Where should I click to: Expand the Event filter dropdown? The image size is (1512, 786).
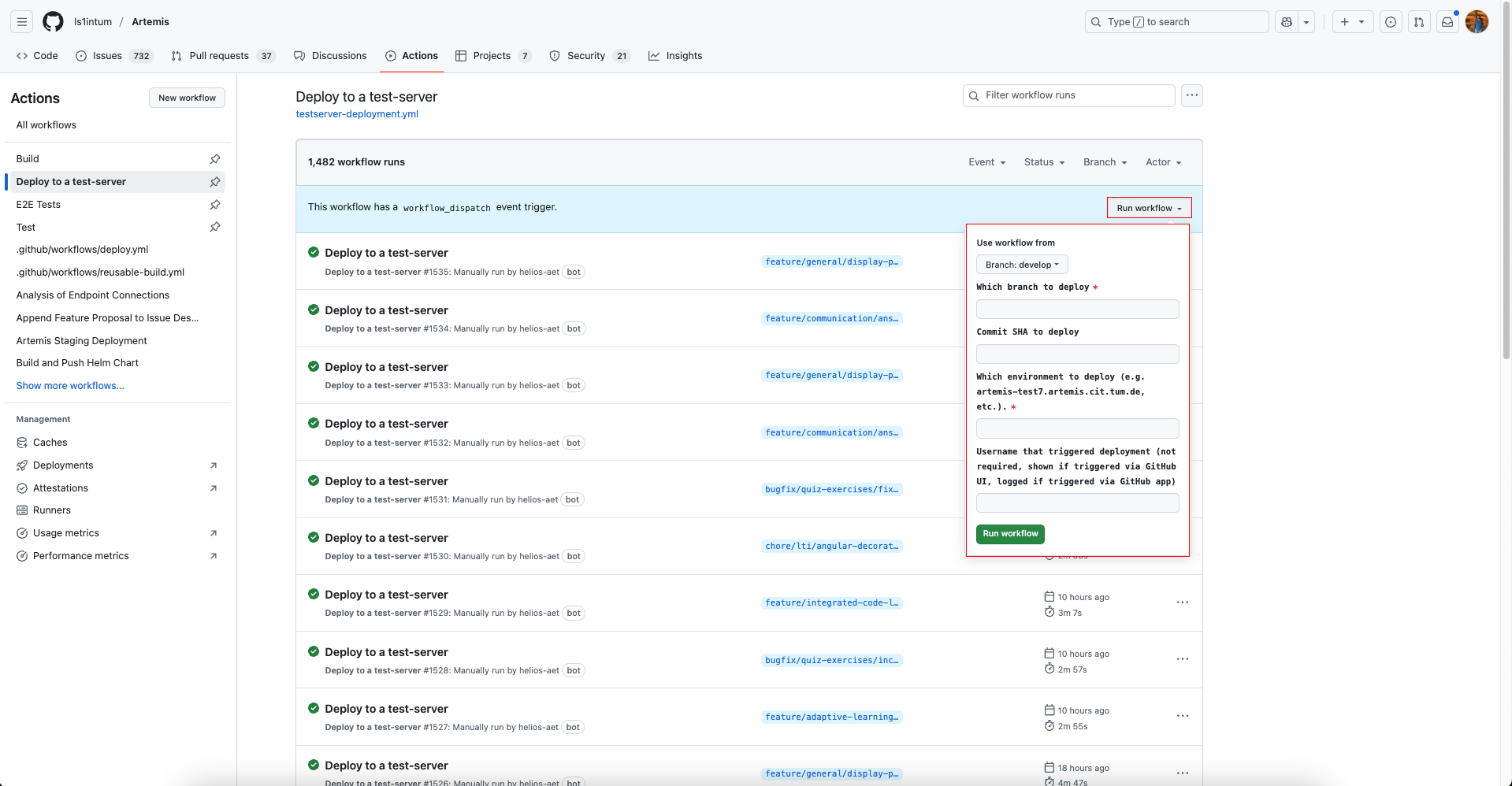point(987,162)
